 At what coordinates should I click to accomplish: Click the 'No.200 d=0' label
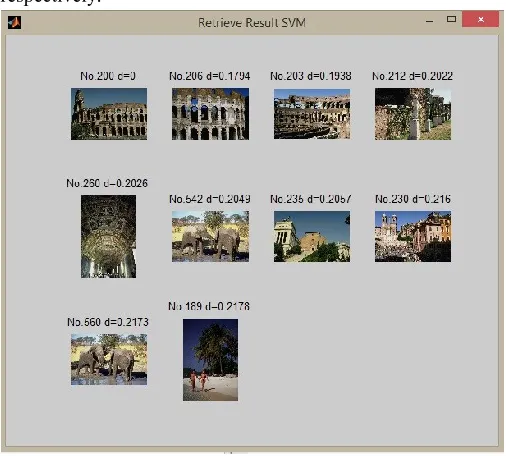point(108,76)
